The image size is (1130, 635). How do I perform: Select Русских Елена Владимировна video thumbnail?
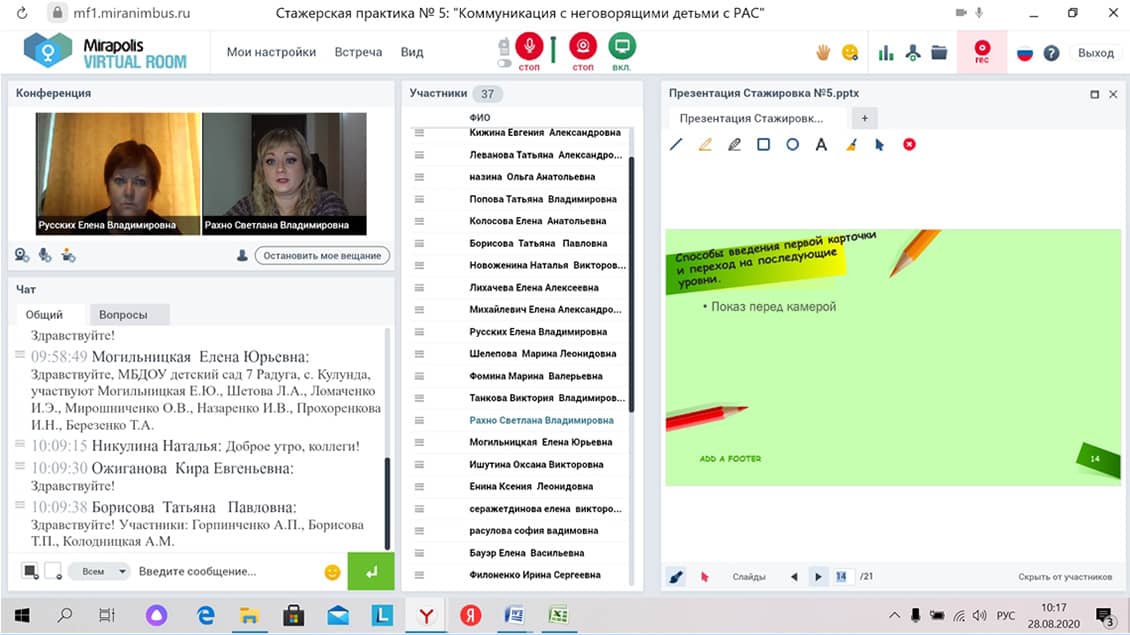[x=118, y=174]
